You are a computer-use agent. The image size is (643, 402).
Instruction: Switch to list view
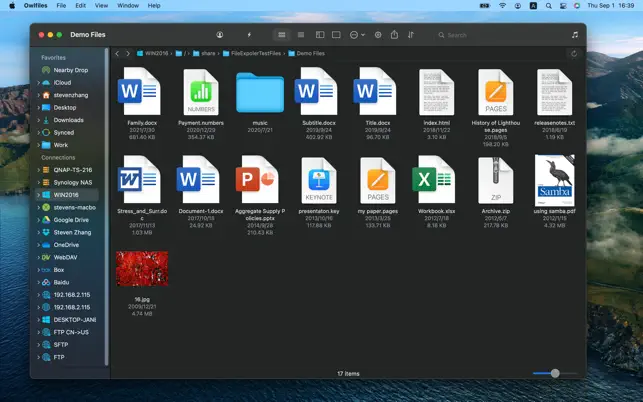tap(301, 35)
